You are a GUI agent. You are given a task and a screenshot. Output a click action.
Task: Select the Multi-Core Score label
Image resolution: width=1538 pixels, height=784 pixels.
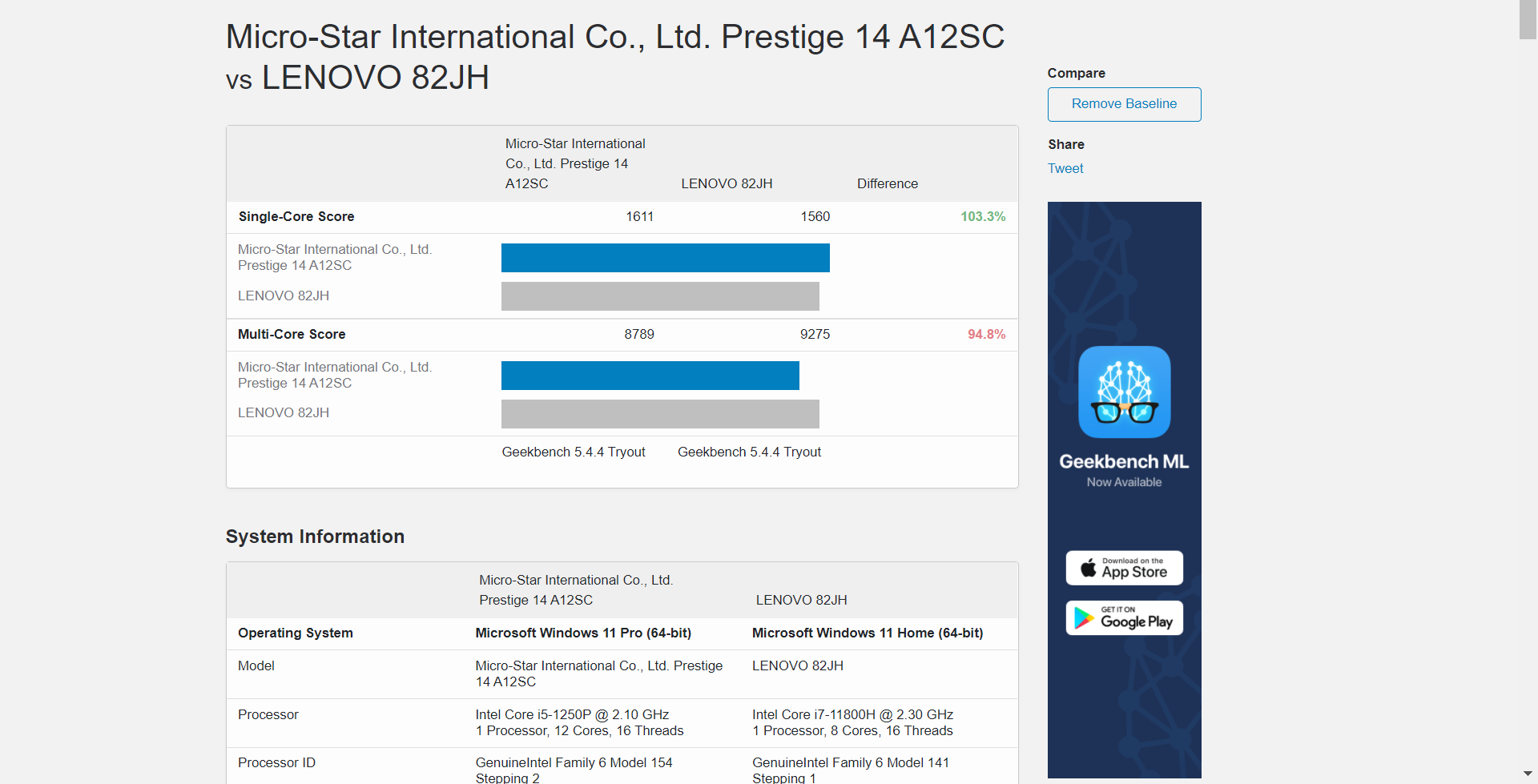coord(292,334)
